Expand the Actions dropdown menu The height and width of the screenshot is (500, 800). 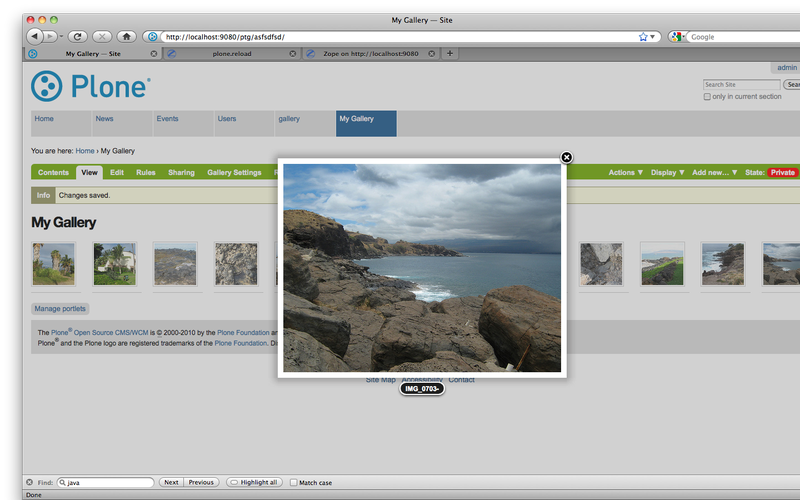(x=626, y=172)
